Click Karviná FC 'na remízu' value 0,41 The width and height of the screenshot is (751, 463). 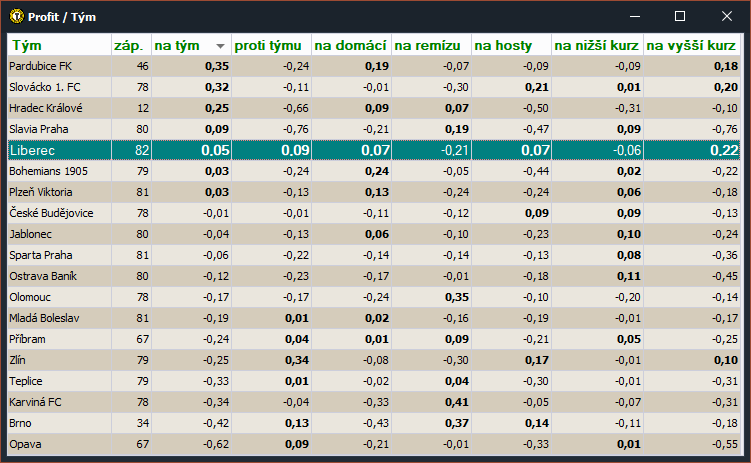click(x=457, y=402)
